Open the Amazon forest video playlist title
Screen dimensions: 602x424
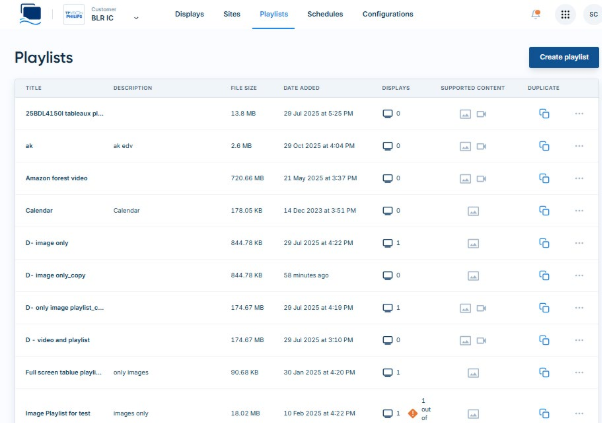tap(56, 178)
